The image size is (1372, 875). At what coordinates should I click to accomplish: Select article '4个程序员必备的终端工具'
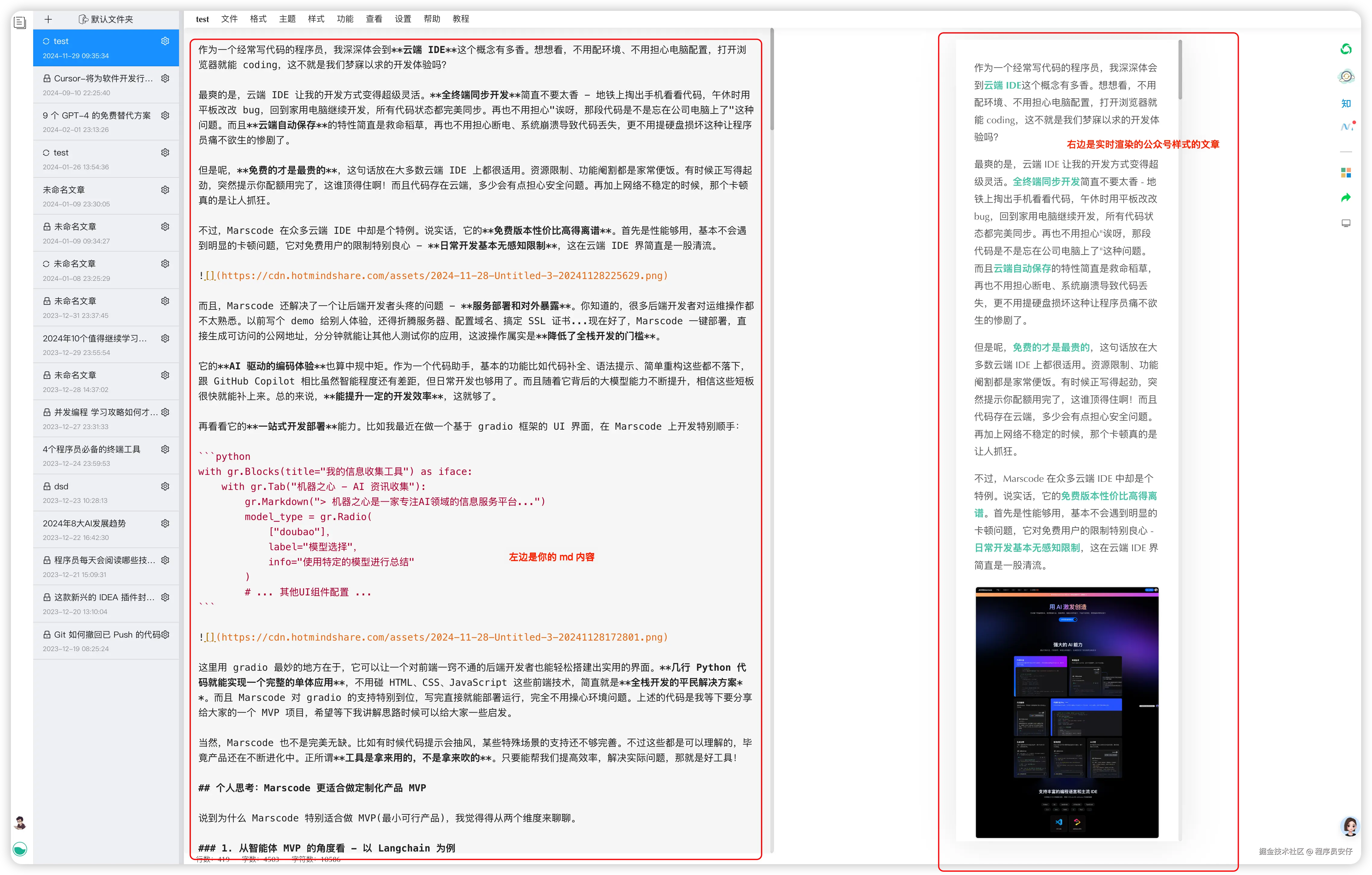(92, 449)
